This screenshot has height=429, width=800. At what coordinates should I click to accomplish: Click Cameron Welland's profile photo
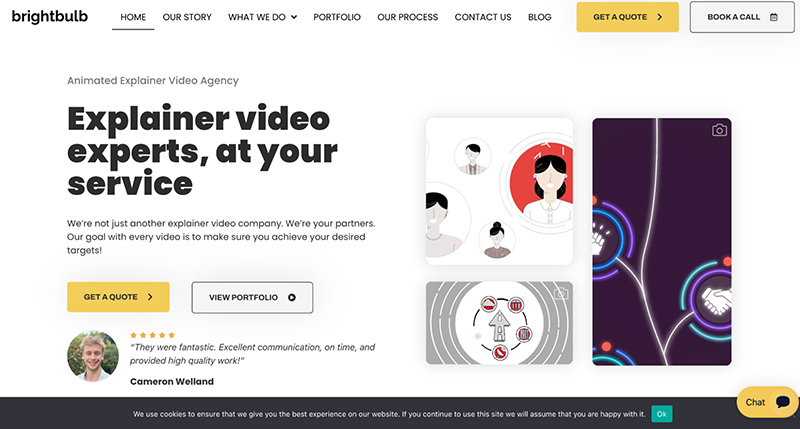(x=93, y=356)
